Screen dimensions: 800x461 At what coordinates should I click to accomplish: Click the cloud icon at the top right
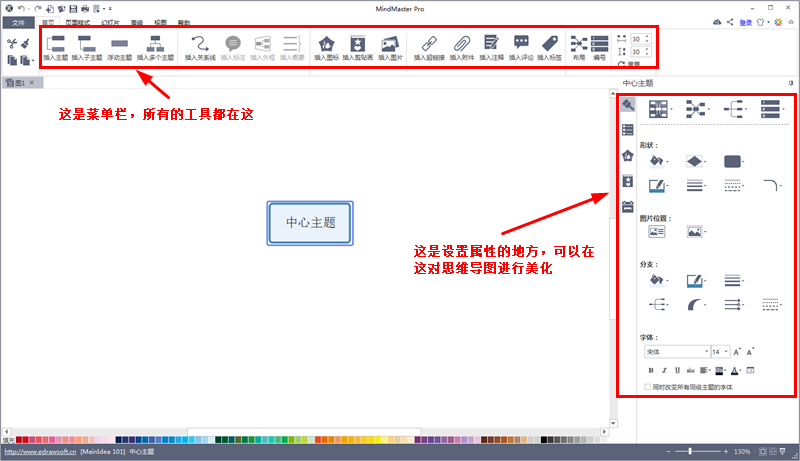[x=717, y=22]
